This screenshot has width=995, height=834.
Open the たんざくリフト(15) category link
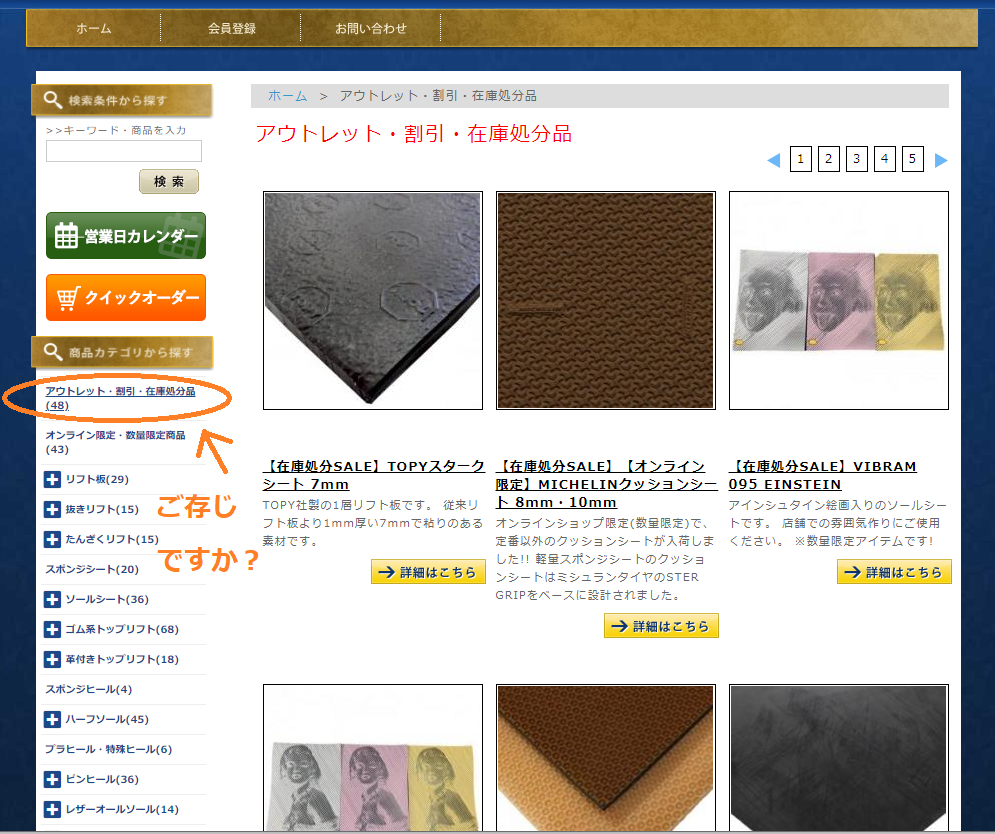click(x=112, y=539)
